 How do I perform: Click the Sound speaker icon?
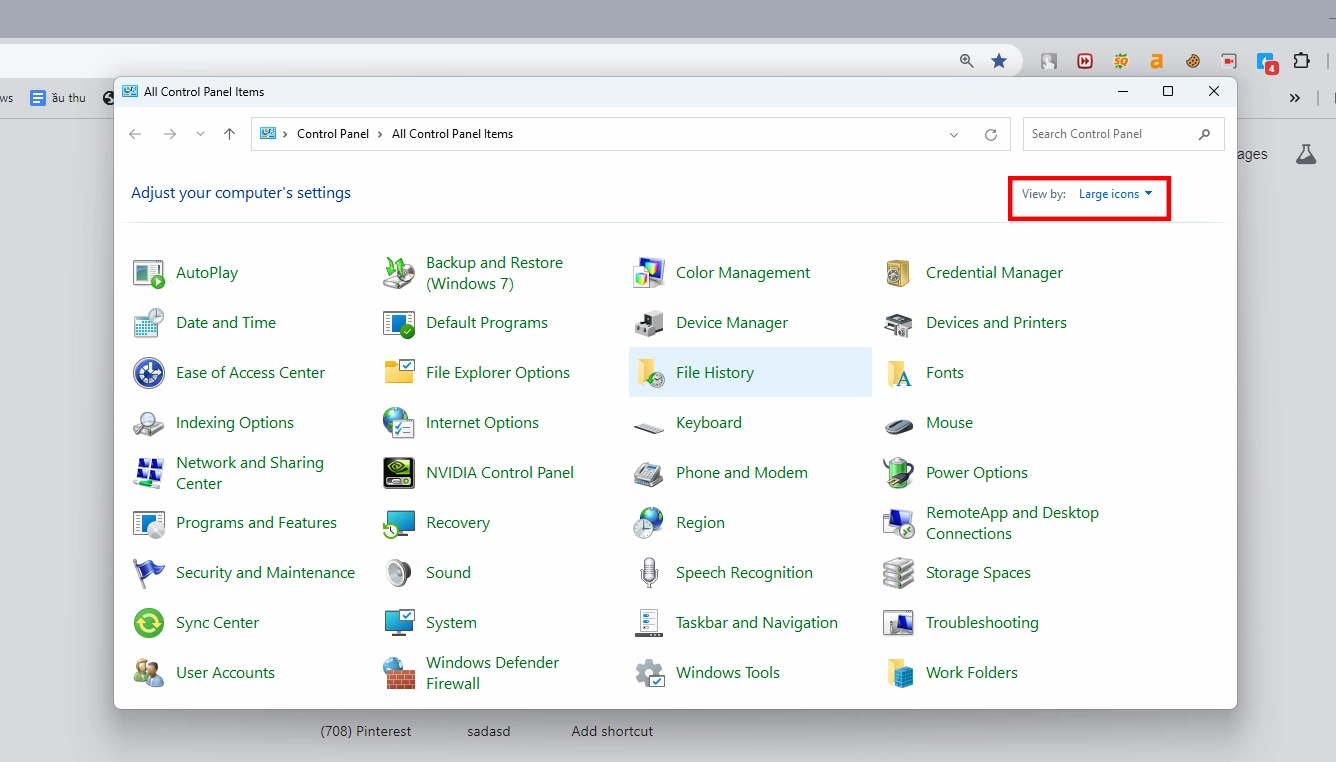pyautogui.click(x=399, y=573)
